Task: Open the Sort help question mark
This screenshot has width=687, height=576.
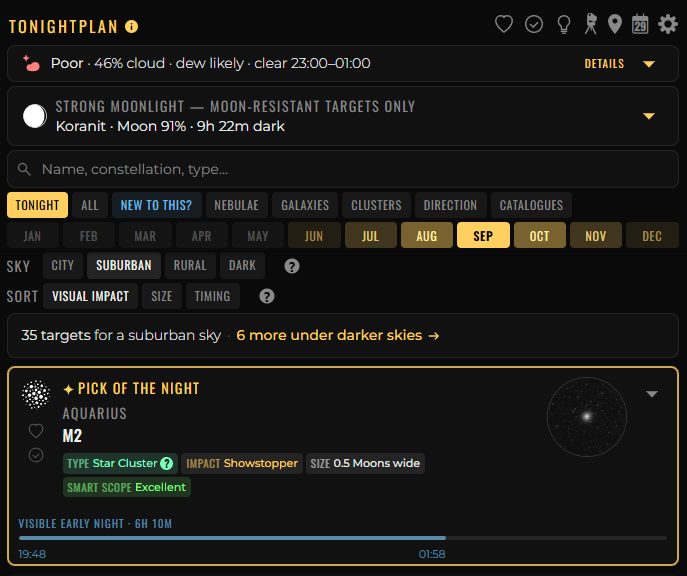Action: click(267, 297)
